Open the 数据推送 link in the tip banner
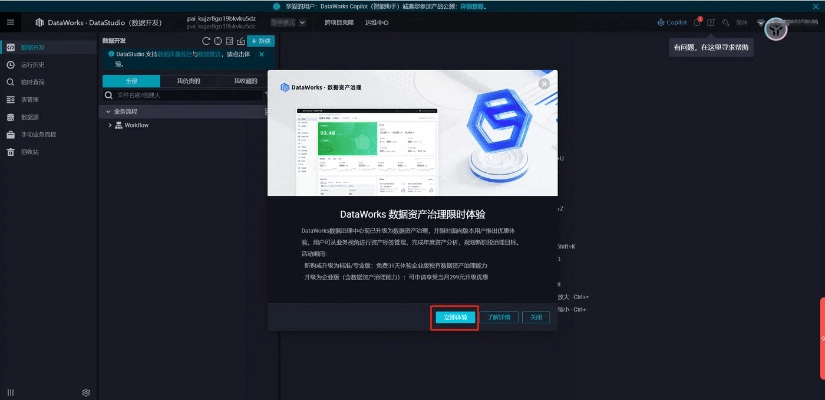This screenshot has width=825, height=400. point(209,54)
